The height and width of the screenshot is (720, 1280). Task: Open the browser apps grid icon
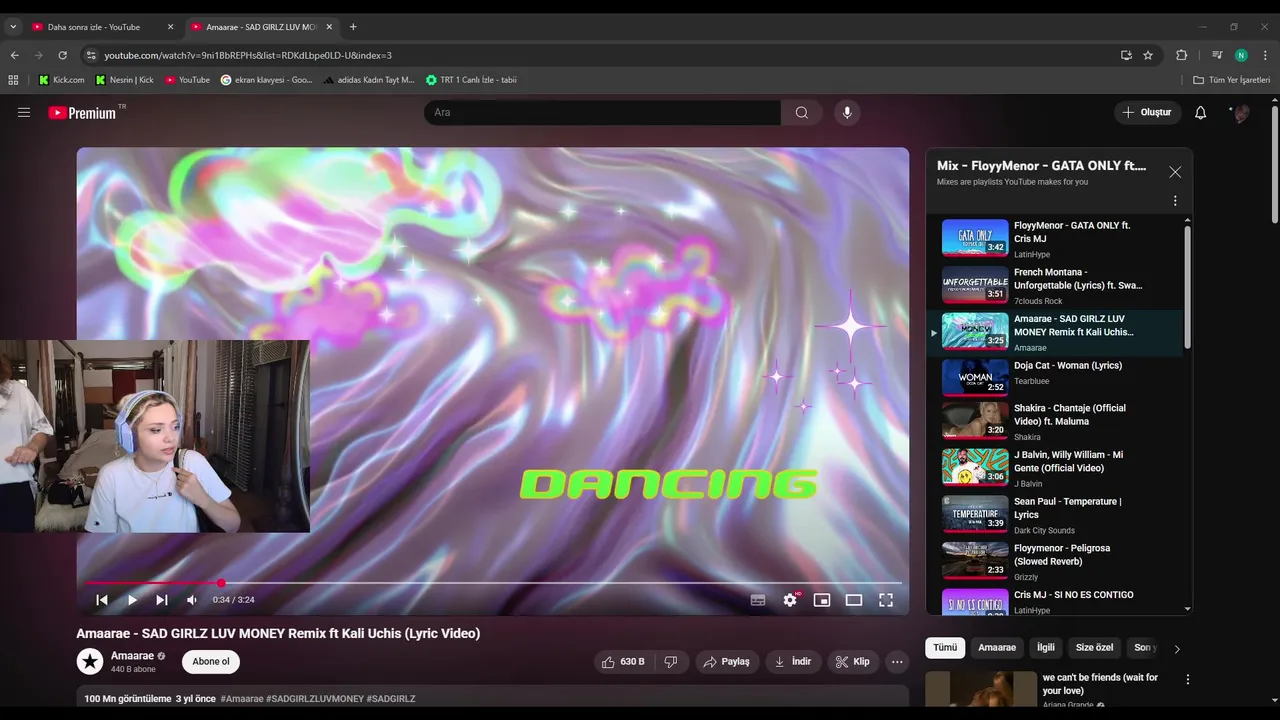pyautogui.click(x=13, y=80)
